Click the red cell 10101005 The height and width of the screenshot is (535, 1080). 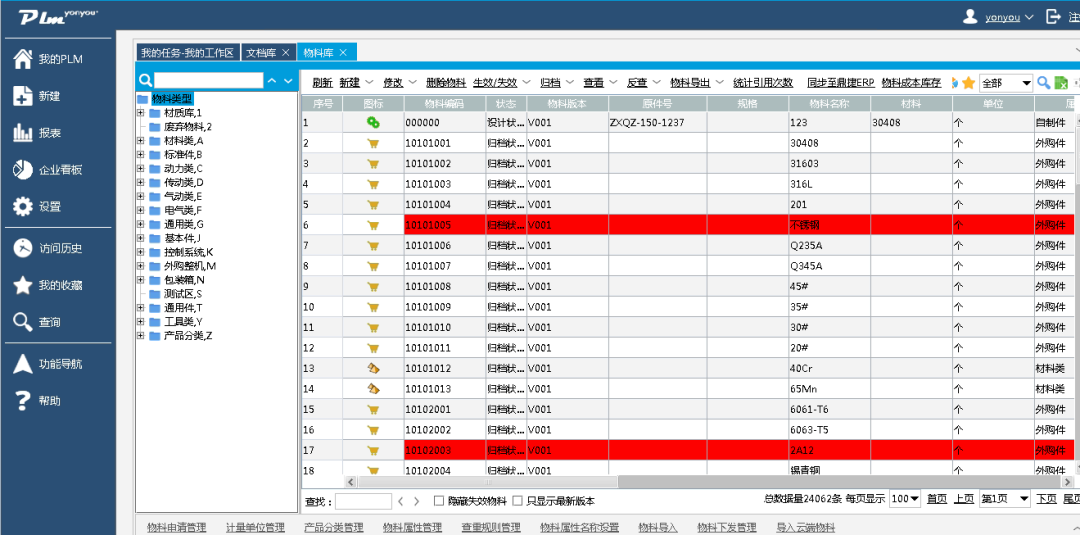[444, 225]
